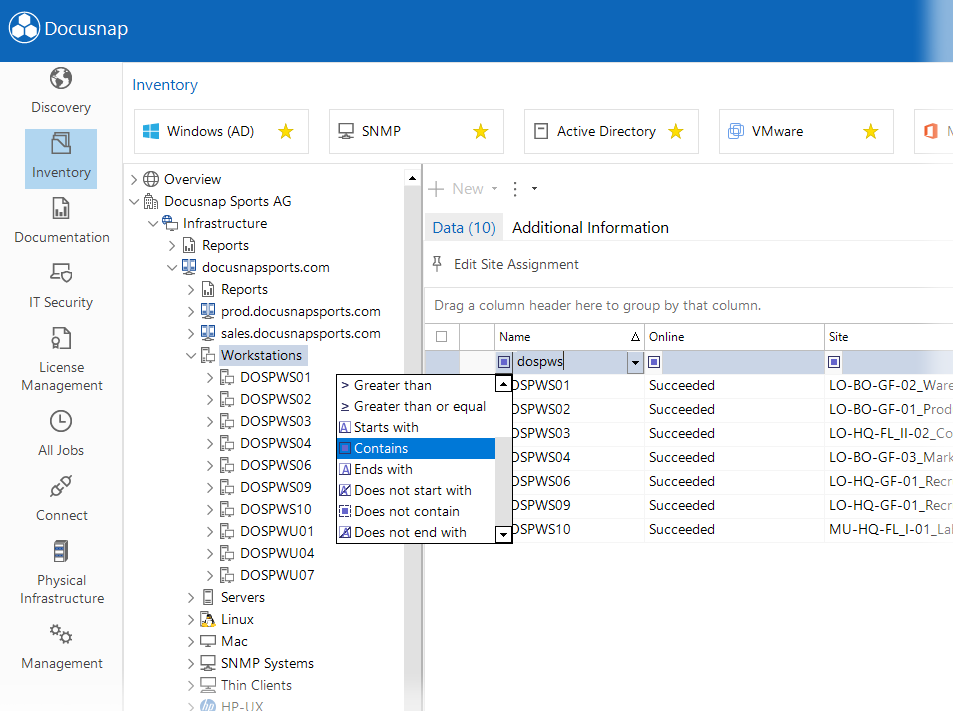
Task: Open the three-dot more options menu
Action: [515, 189]
